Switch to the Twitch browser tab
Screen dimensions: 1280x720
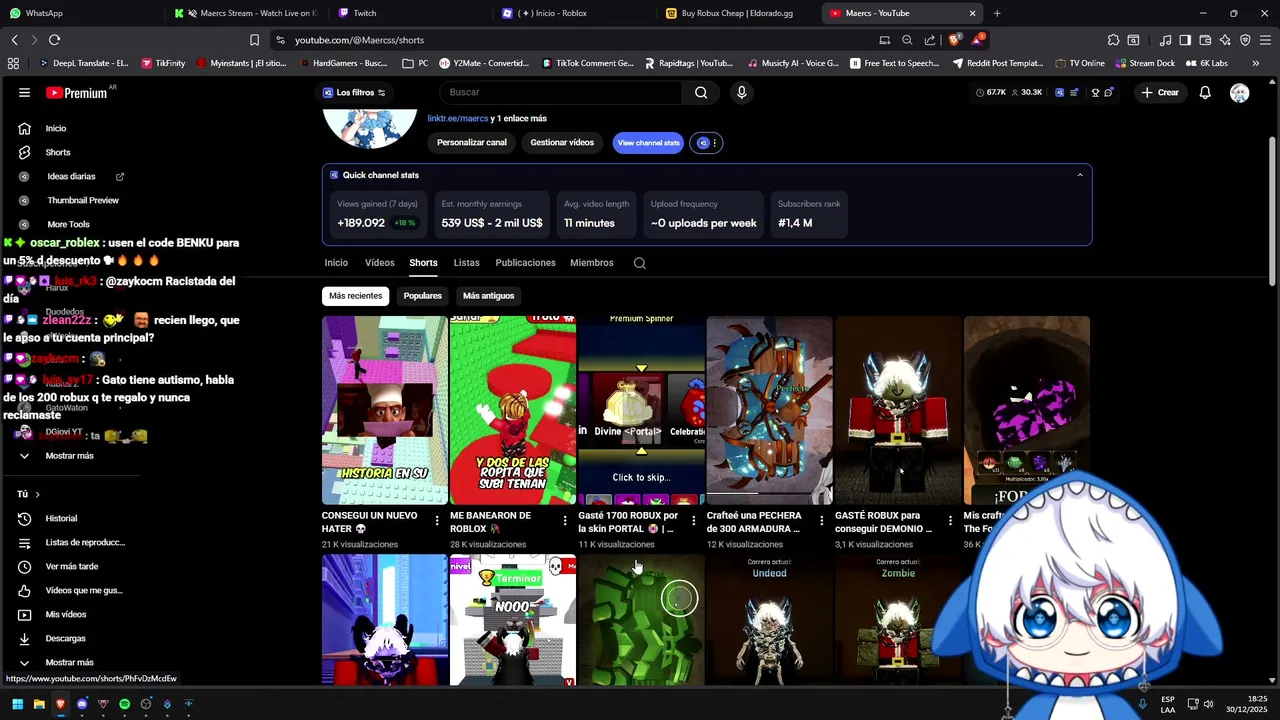click(x=410, y=13)
